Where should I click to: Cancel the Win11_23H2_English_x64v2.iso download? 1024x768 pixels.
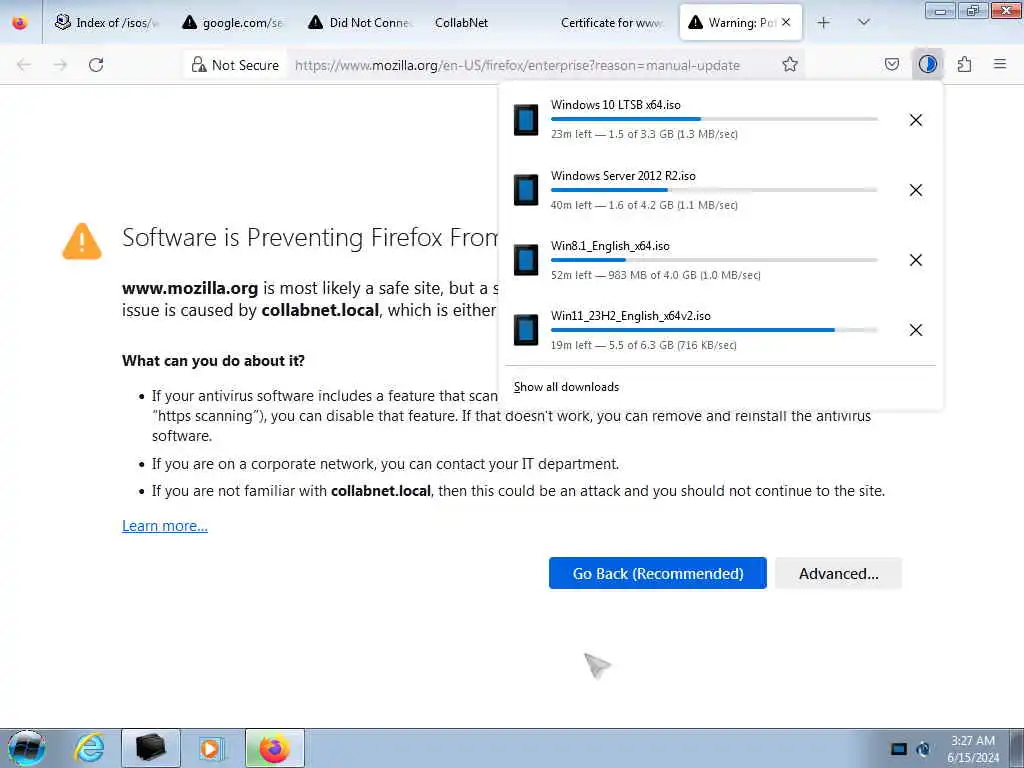(x=916, y=330)
